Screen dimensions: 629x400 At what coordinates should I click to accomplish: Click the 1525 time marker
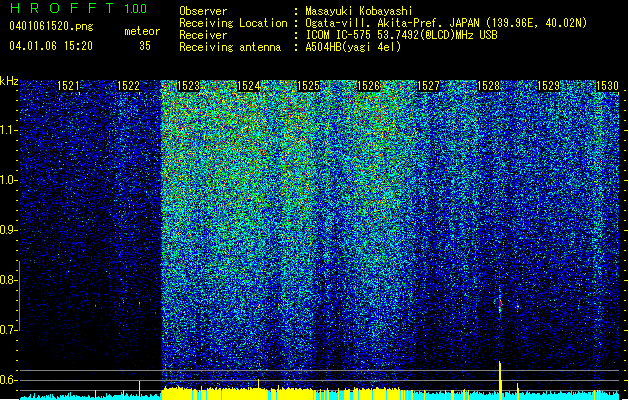(308, 86)
